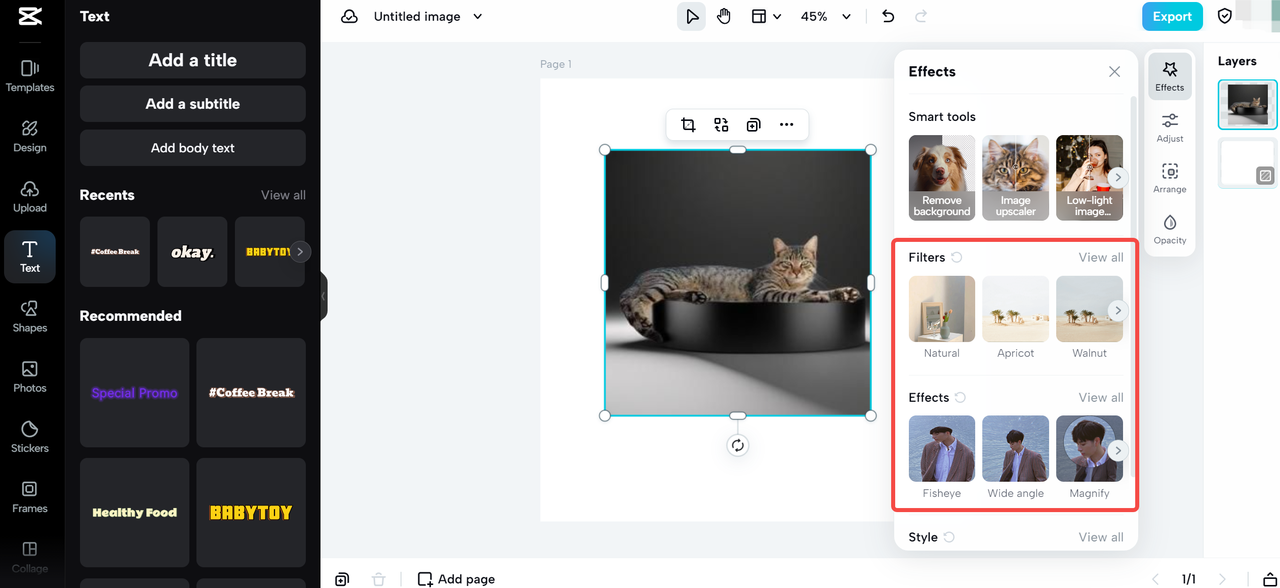
Task: Click the Add a subtitle button
Action: (193, 104)
